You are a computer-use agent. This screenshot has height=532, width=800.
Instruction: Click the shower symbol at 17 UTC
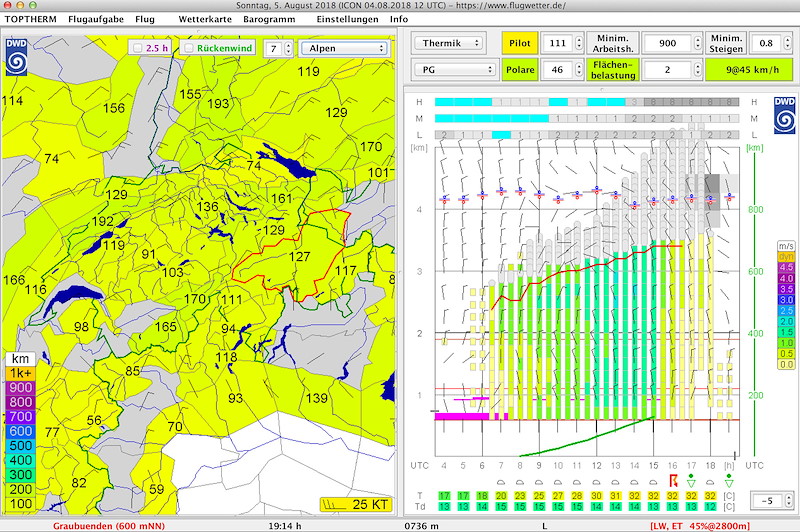(x=691, y=483)
